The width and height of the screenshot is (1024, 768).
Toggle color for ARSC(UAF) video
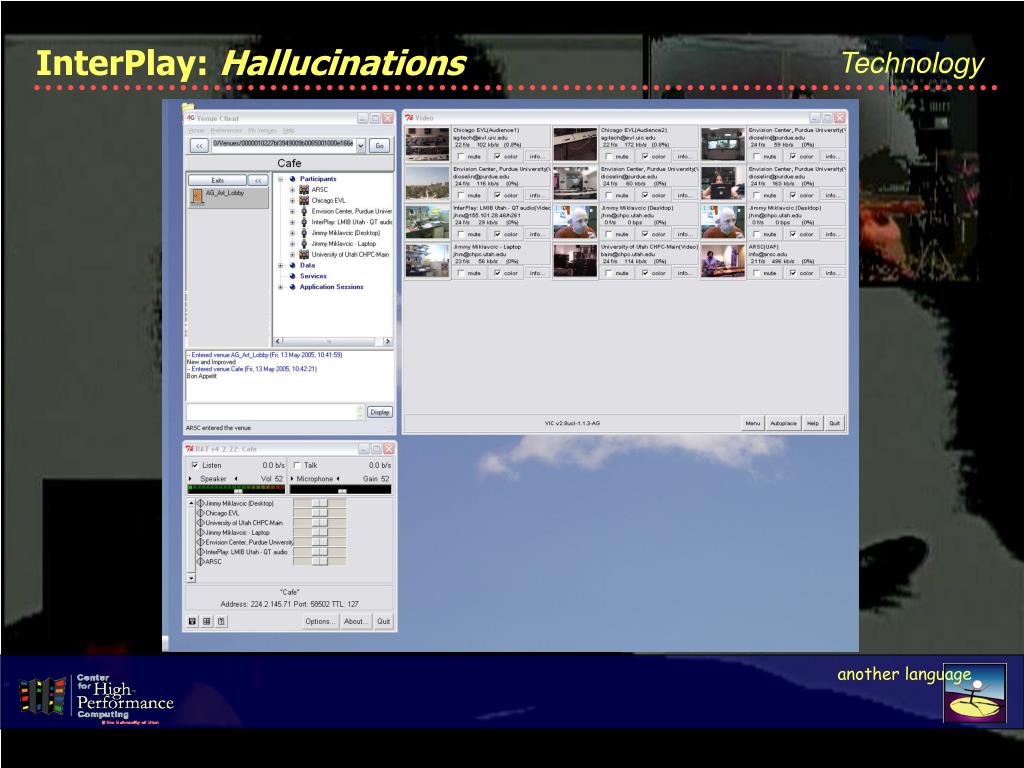tap(793, 273)
